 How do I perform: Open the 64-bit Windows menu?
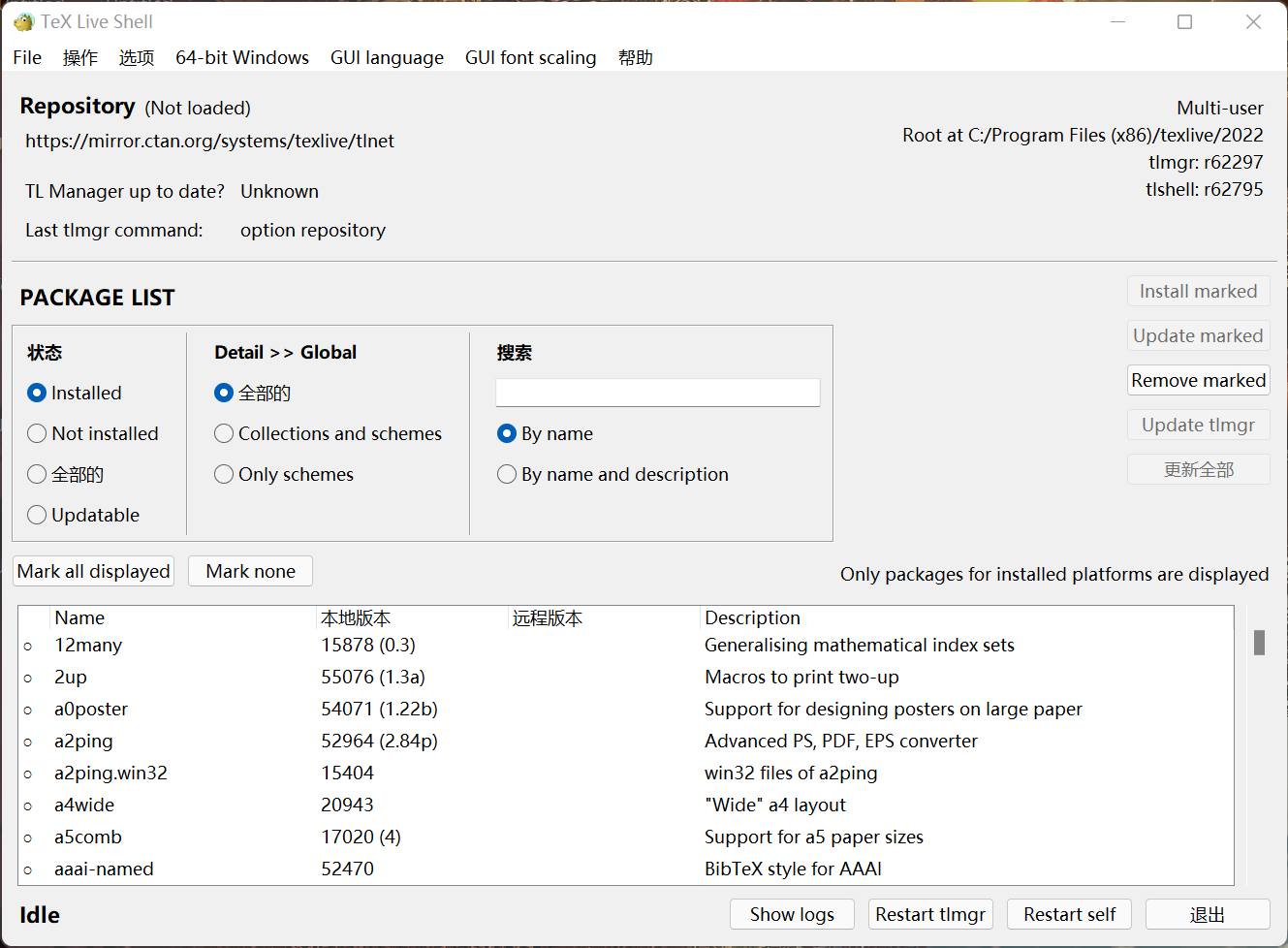coord(242,57)
